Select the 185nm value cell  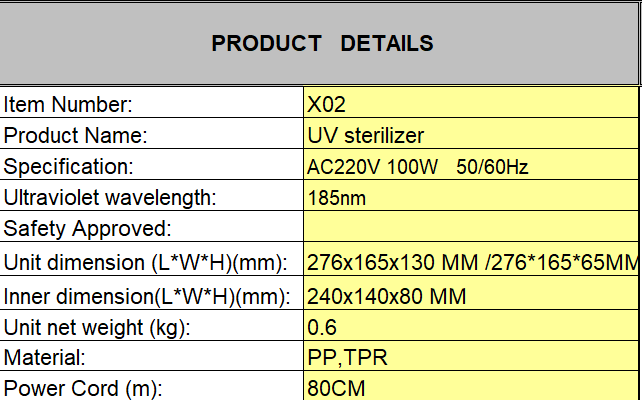pos(470,198)
